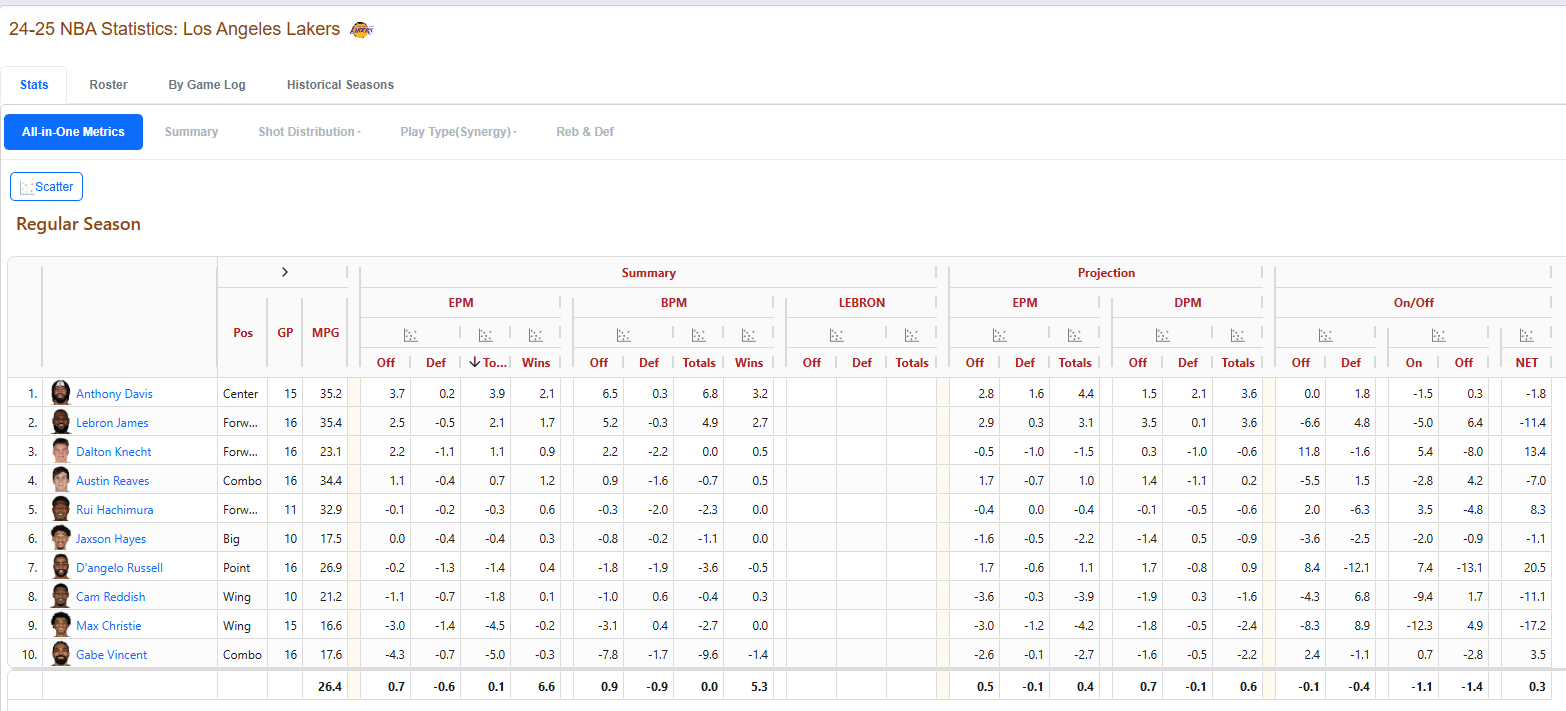The image size is (1566, 711).
Task: Open D'angelo Russell player page
Action: click(x=119, y=568)
